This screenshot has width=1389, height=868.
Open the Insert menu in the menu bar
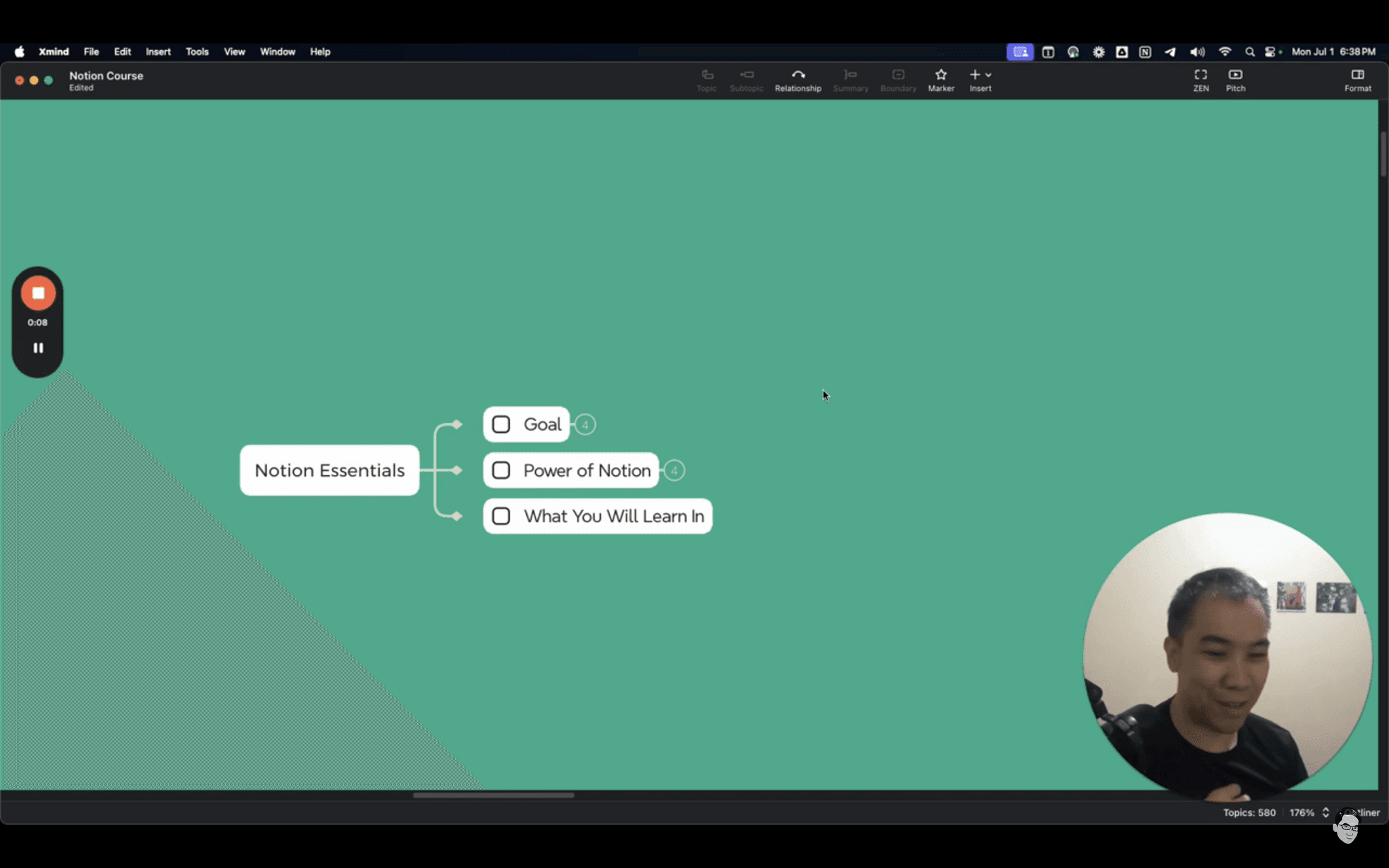pos(158,52)
